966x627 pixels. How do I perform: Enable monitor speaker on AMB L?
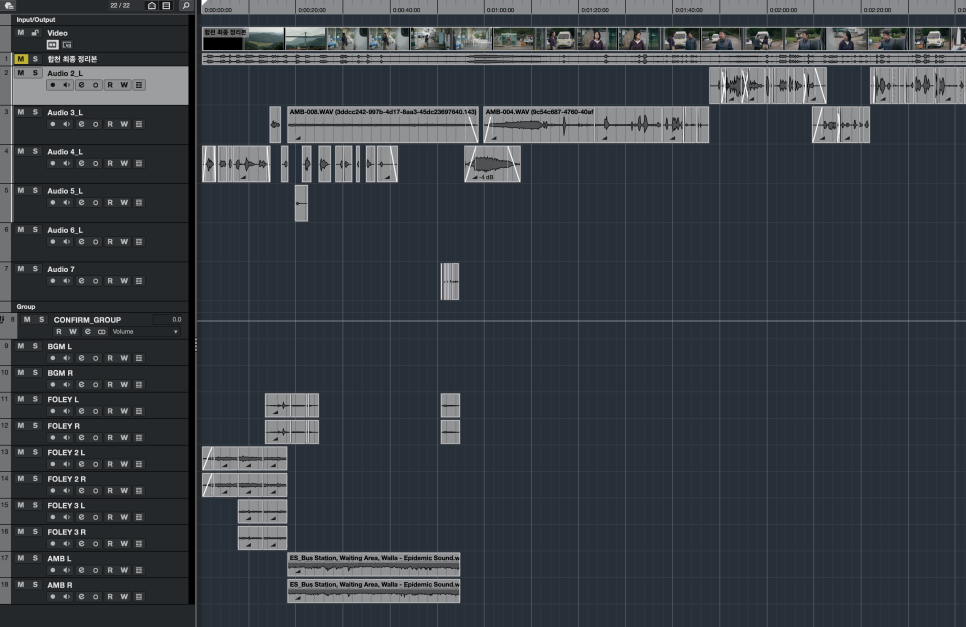(x=67, y=570)
